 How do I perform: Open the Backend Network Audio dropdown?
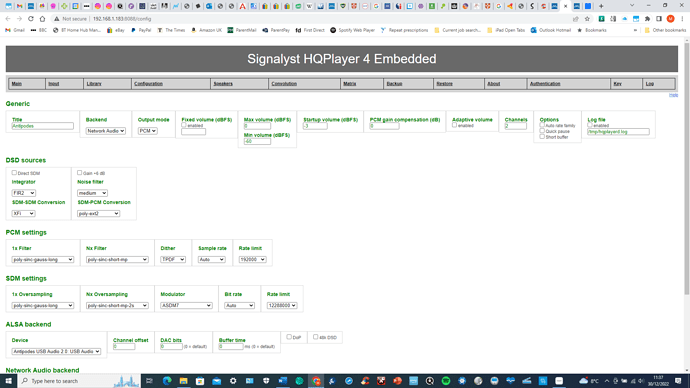click(106, 131)
